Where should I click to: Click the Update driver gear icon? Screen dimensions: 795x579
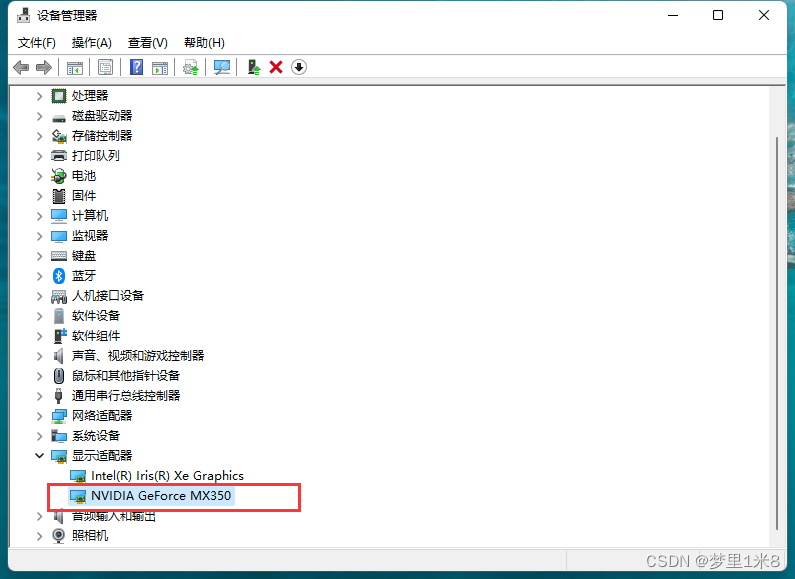pyautogui.click(x=191, y=67)
